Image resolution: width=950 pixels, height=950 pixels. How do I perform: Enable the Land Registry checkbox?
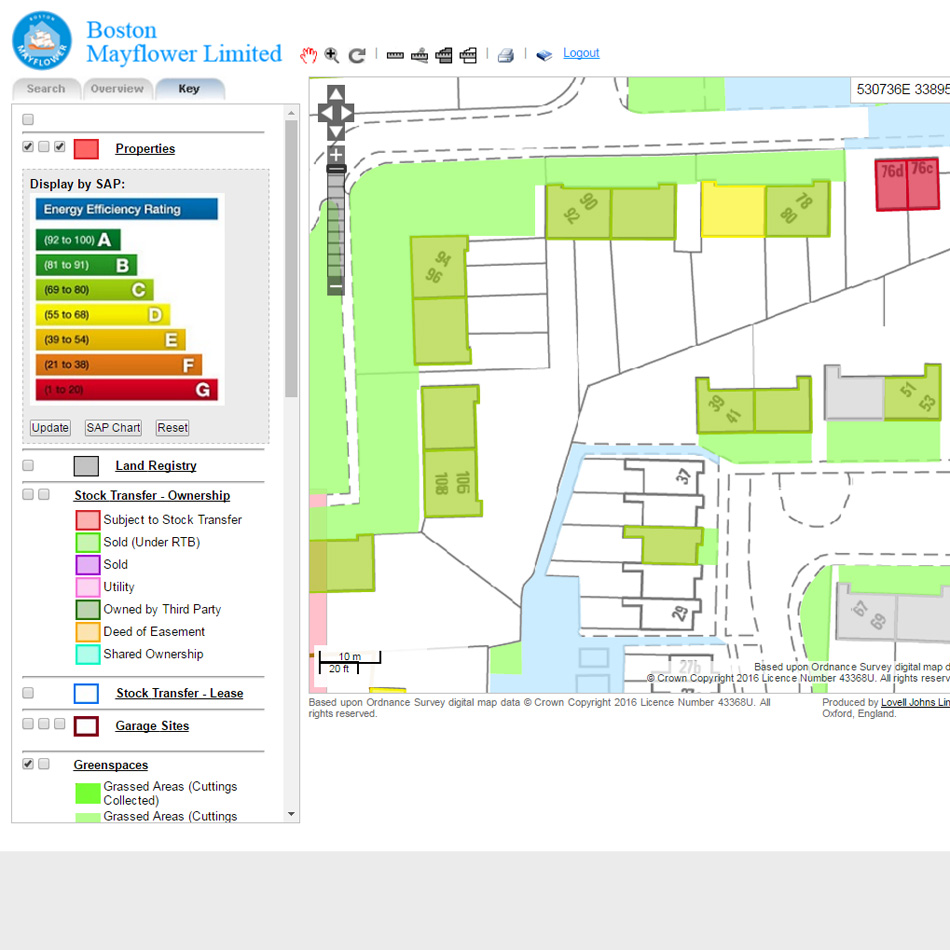(28, 465)
